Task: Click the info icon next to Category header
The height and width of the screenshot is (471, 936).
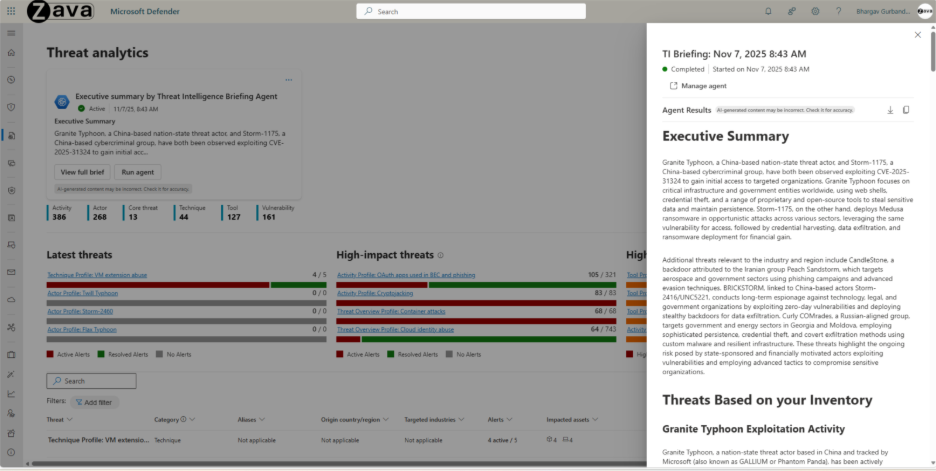Action: pos(183,420)
